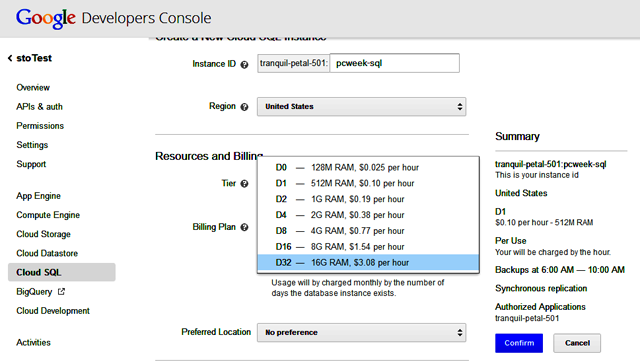Select tier D32 16G RAM
This screenshot has width=640, height=364.
368,263
